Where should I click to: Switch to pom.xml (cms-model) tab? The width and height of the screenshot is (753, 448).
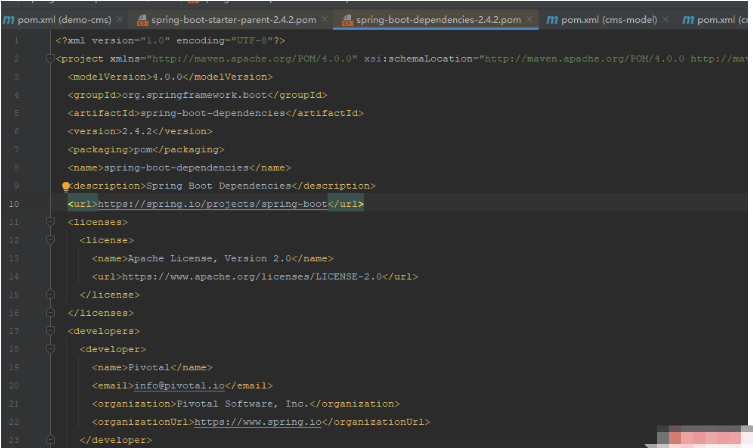point(609,20)
